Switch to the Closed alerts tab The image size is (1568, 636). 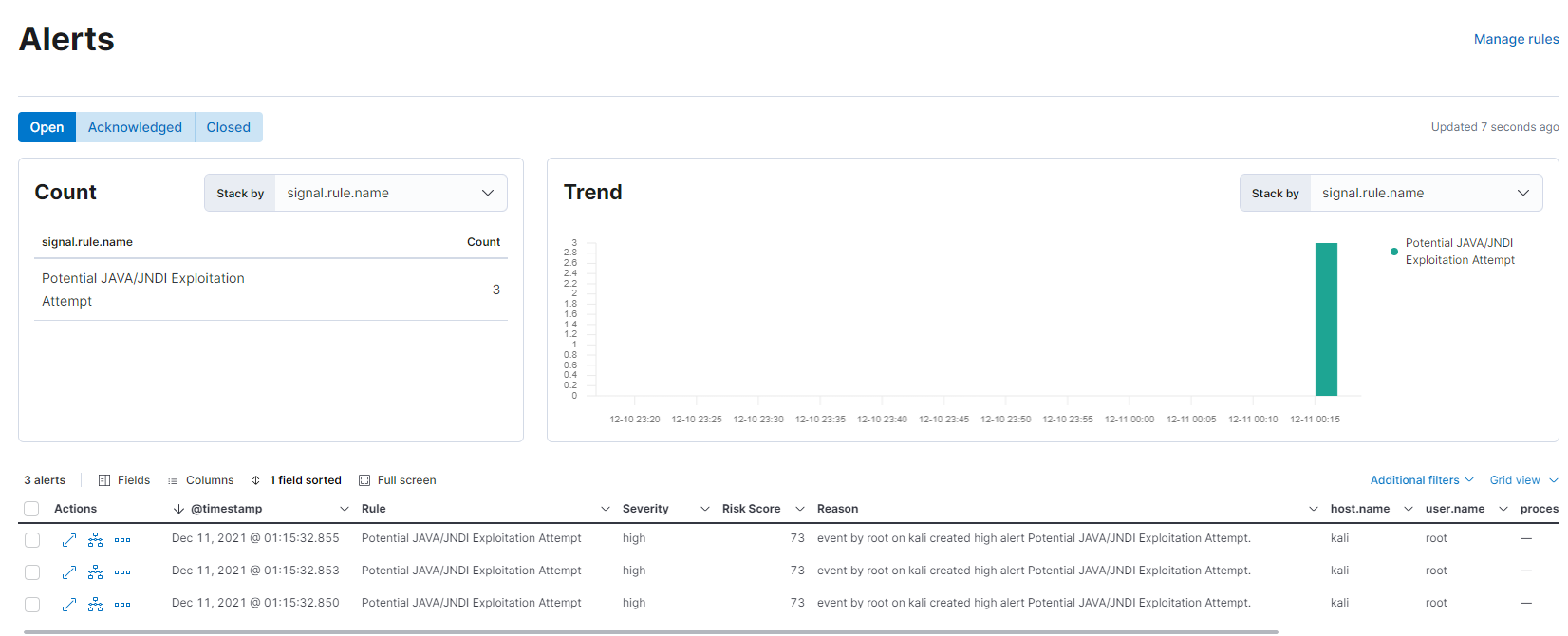click(229, 127)
